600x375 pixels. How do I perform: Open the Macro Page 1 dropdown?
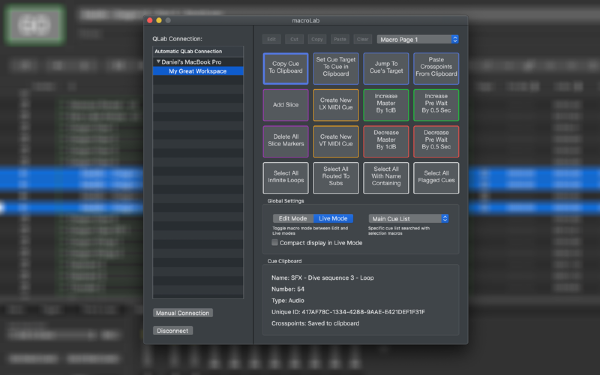(x=417, y=39)
